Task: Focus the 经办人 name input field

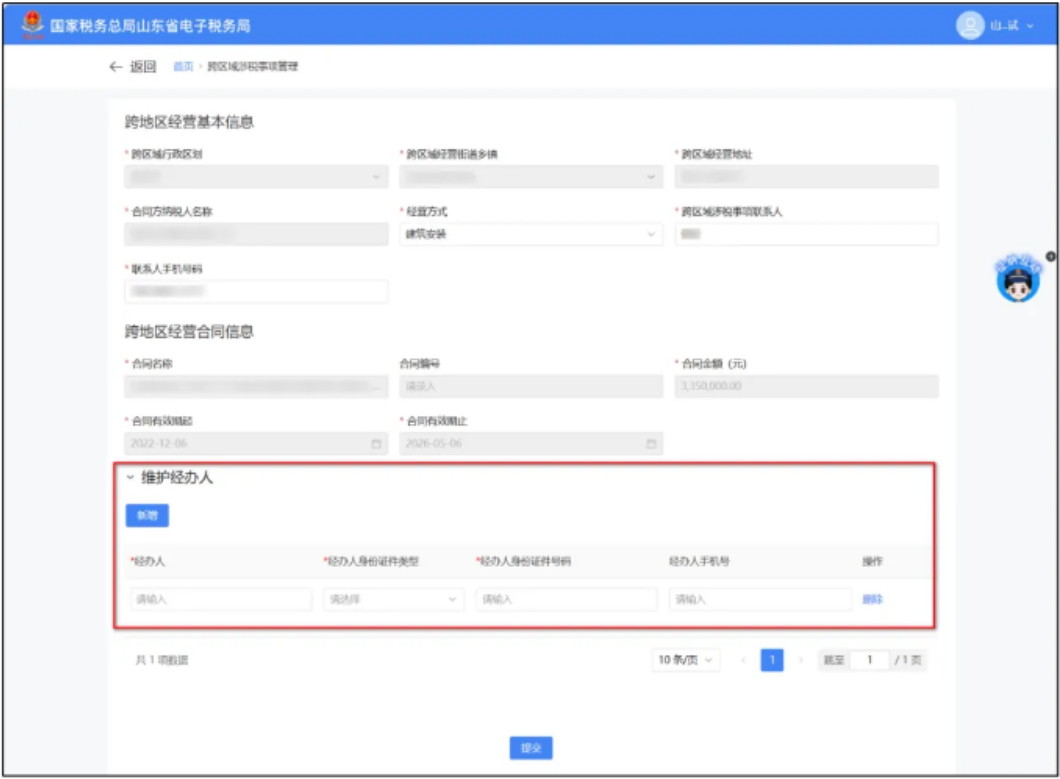Action: [220, 599]
